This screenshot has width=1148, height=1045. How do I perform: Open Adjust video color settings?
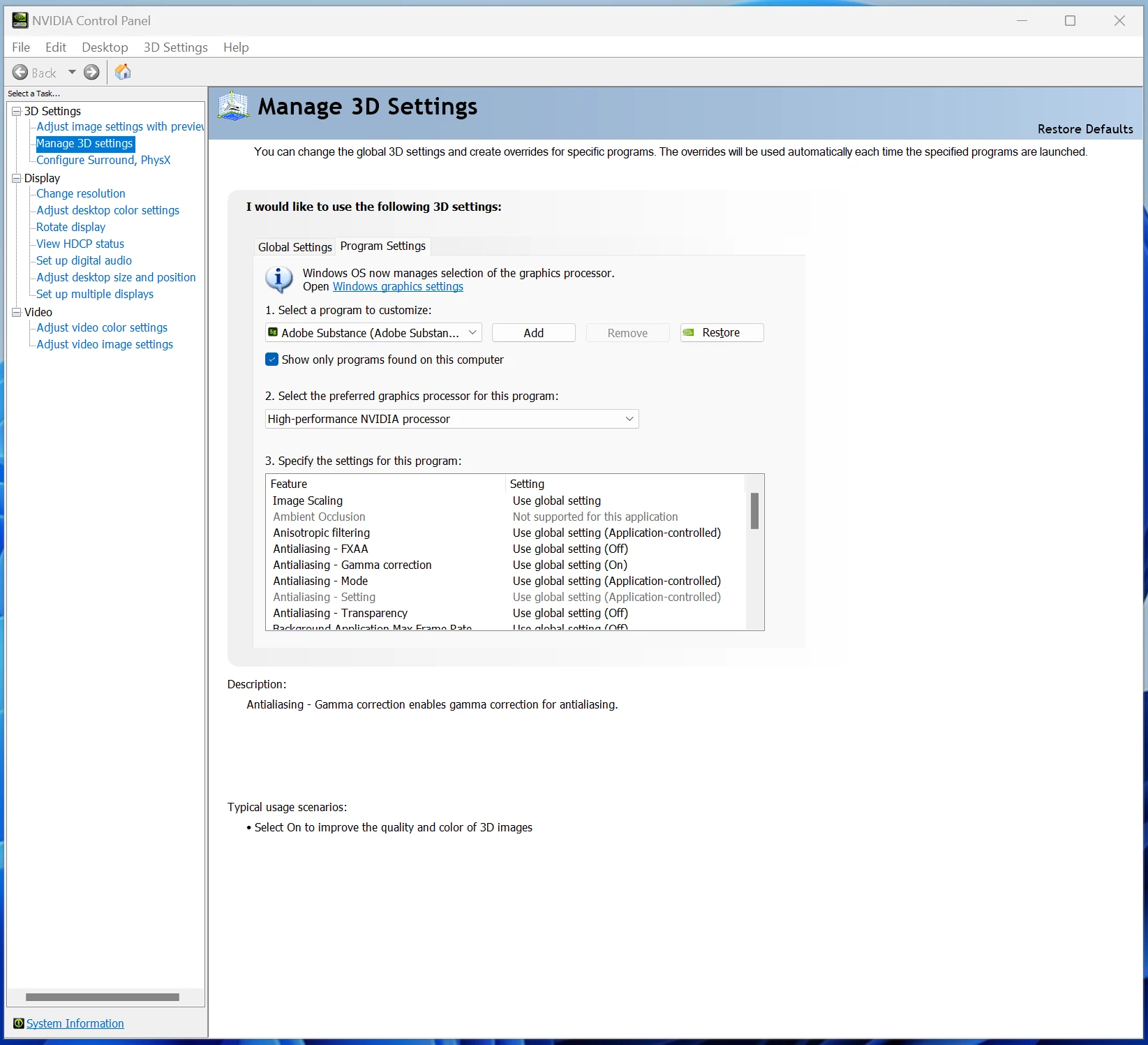tap(102, 327)
